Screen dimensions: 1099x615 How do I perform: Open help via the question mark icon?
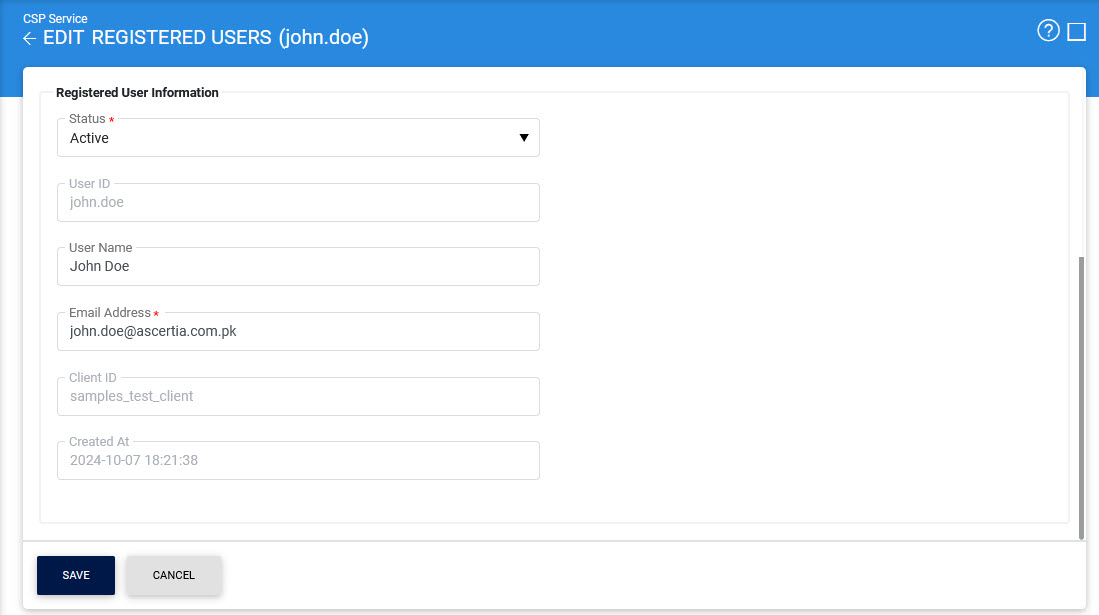click(x=1048, y=31)
